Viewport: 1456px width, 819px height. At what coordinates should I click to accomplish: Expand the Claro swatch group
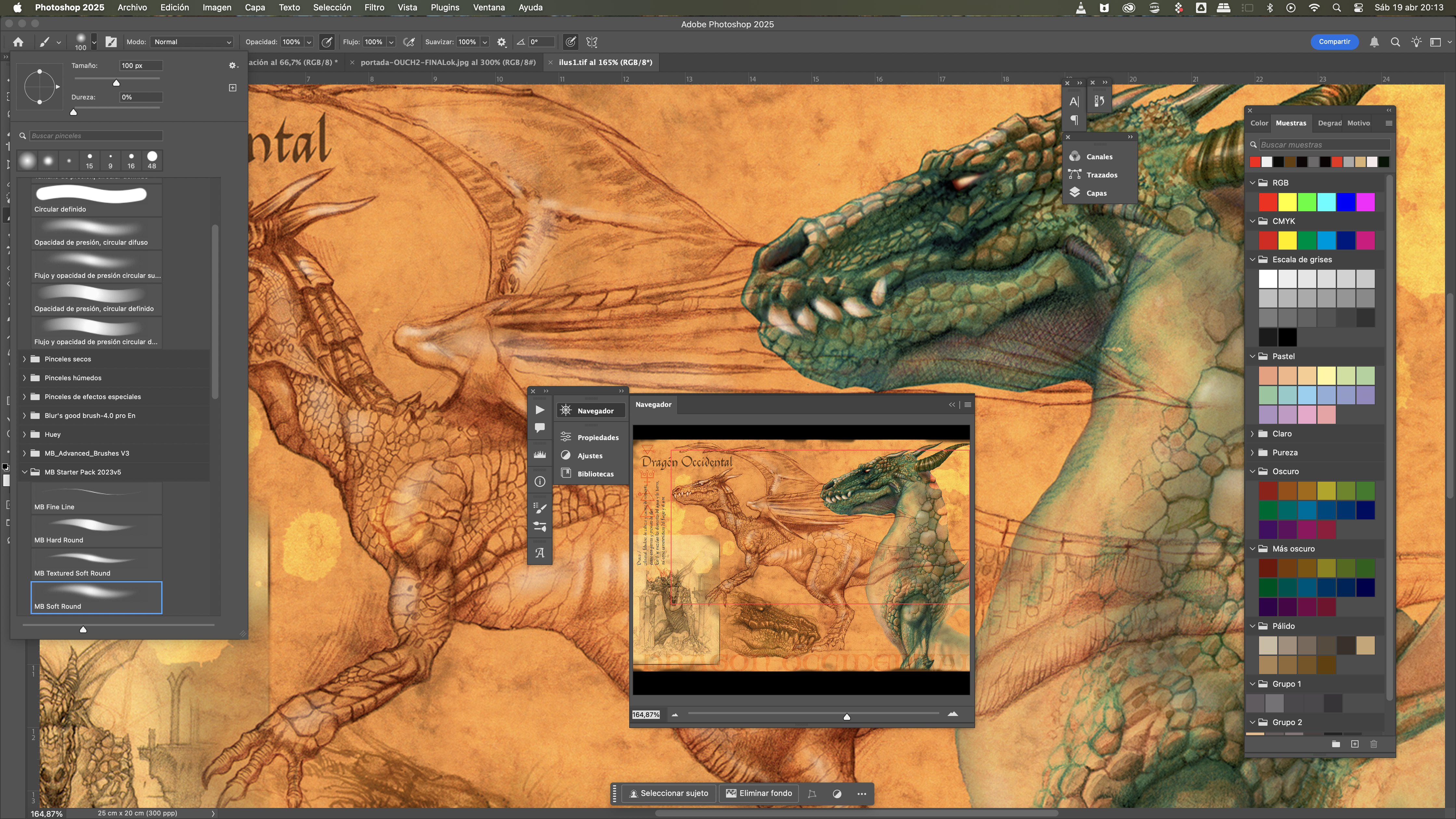(x=1253, y=434)
